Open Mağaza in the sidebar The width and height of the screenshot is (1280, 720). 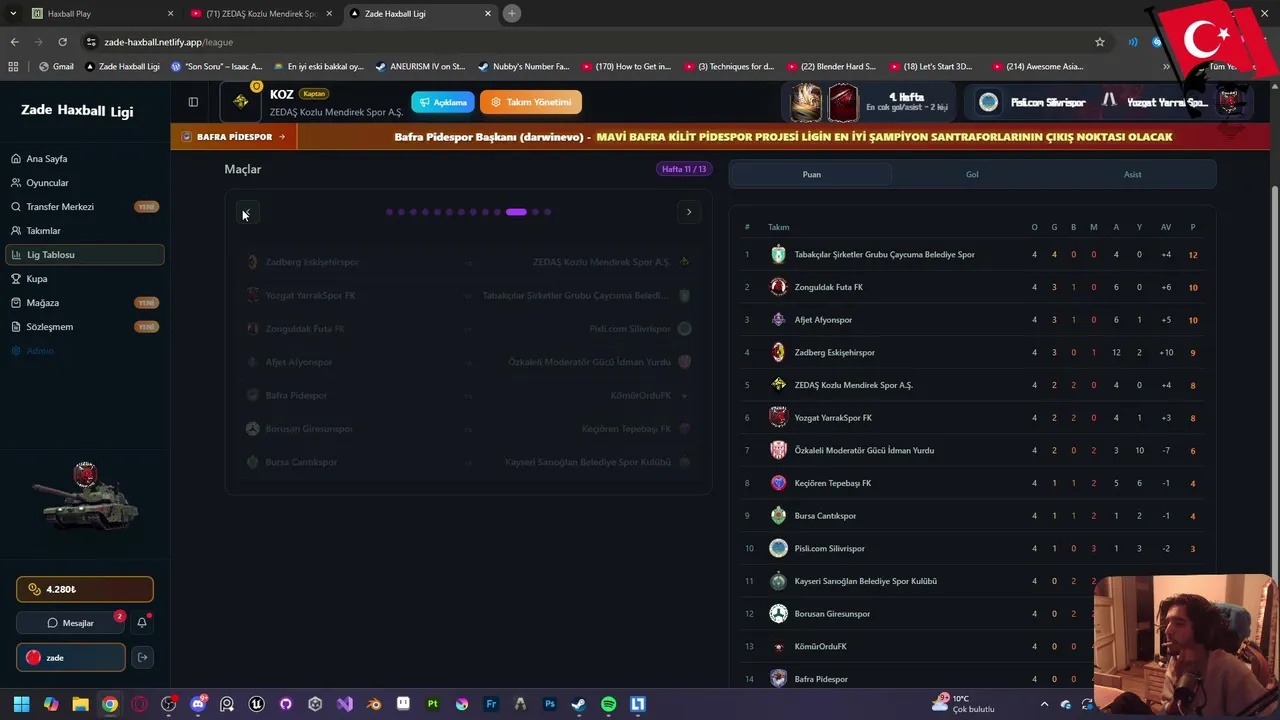coord(84,303)
